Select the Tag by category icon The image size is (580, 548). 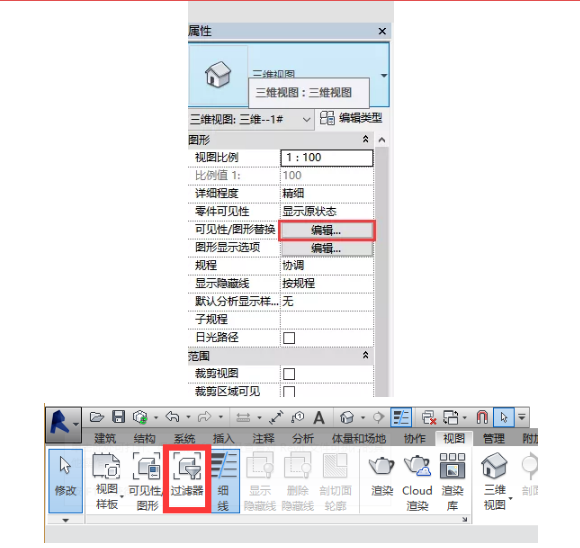point(297,417)
